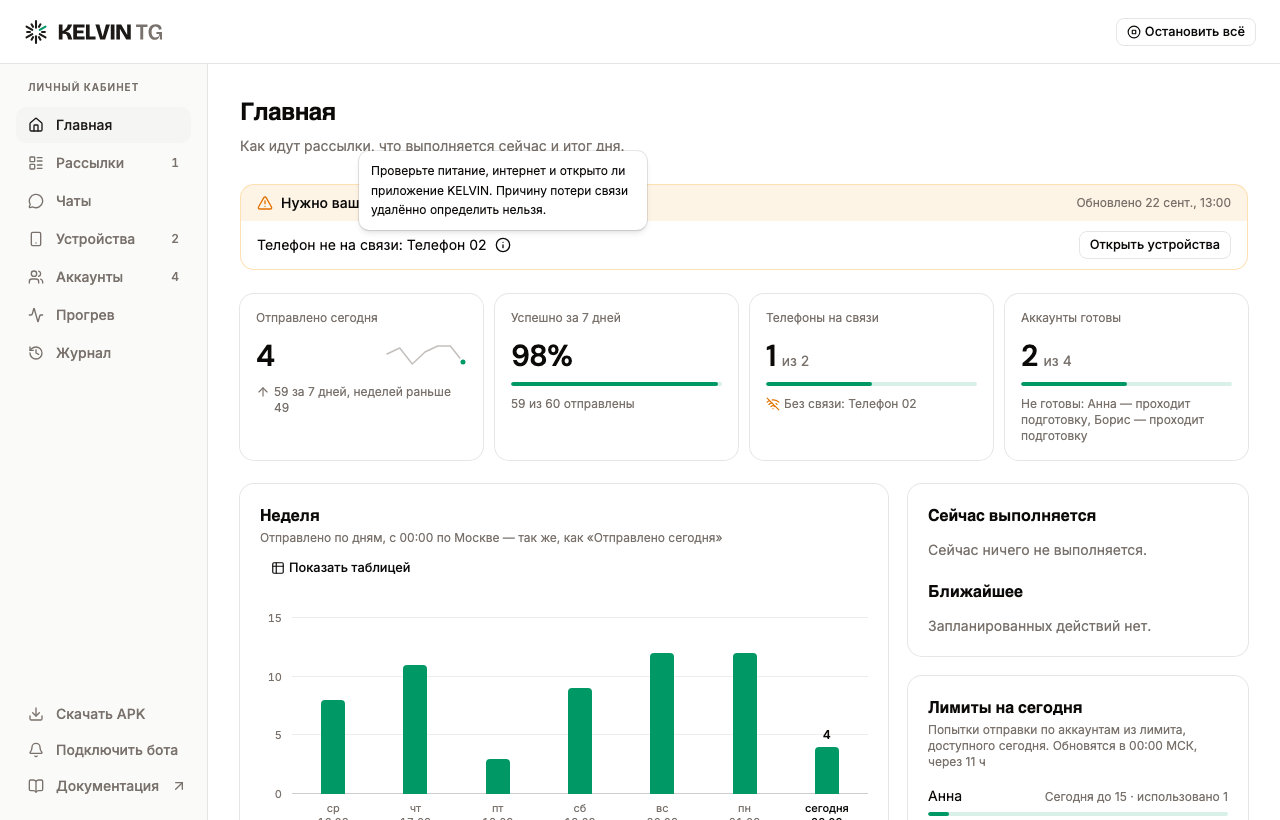The width and height of the screenshot is (1280, 820).
Task: Click the Подключить бота link
Action: coord(103,750)
